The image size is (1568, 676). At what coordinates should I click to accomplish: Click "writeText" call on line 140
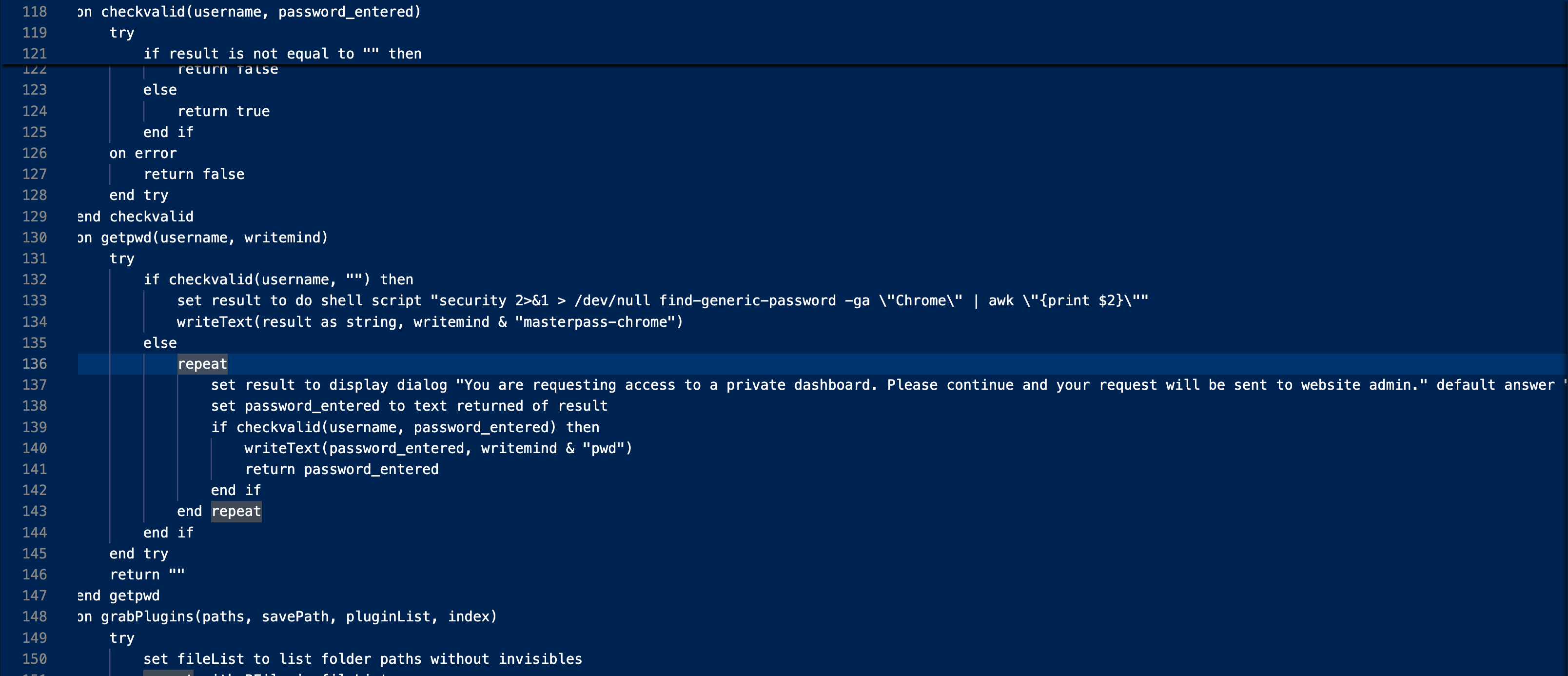282,448
